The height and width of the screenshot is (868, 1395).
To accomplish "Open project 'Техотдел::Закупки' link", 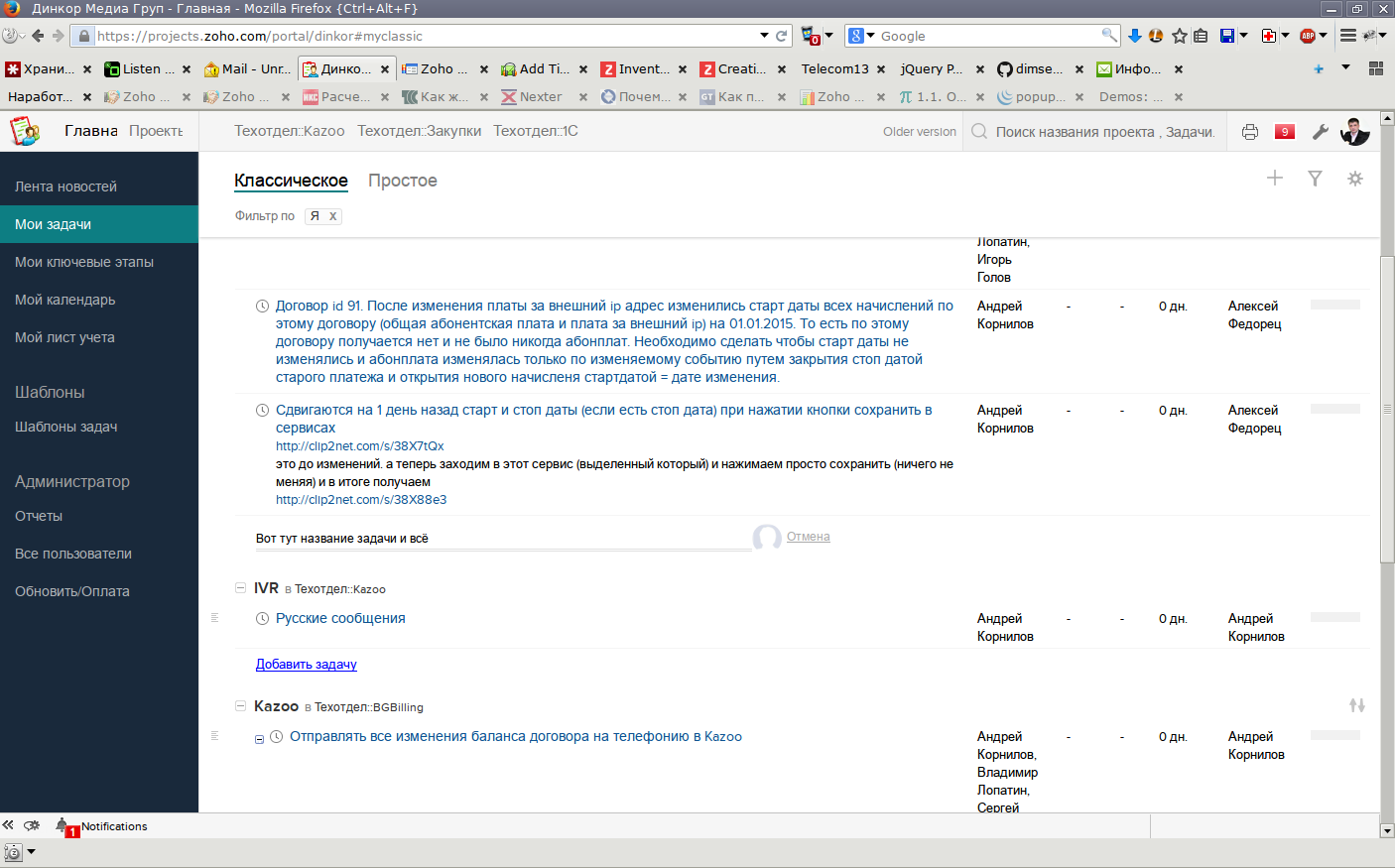I will (419, 131).
